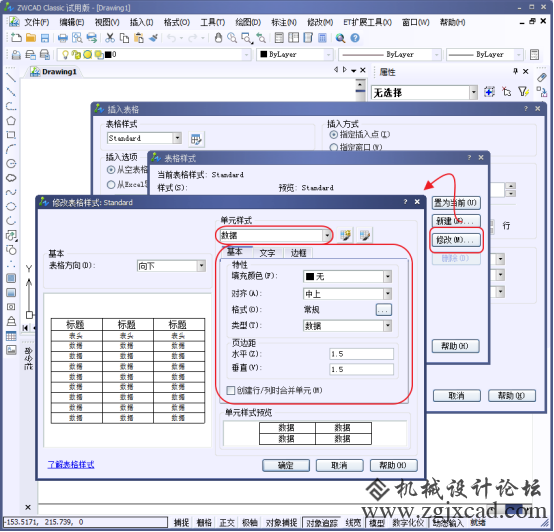Select the 指定插入点 radio button

[x=333, y=135]
